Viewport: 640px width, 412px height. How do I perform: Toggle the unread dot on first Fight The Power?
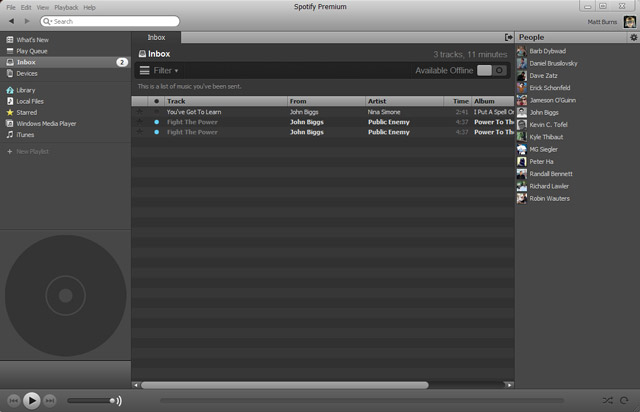156,122
